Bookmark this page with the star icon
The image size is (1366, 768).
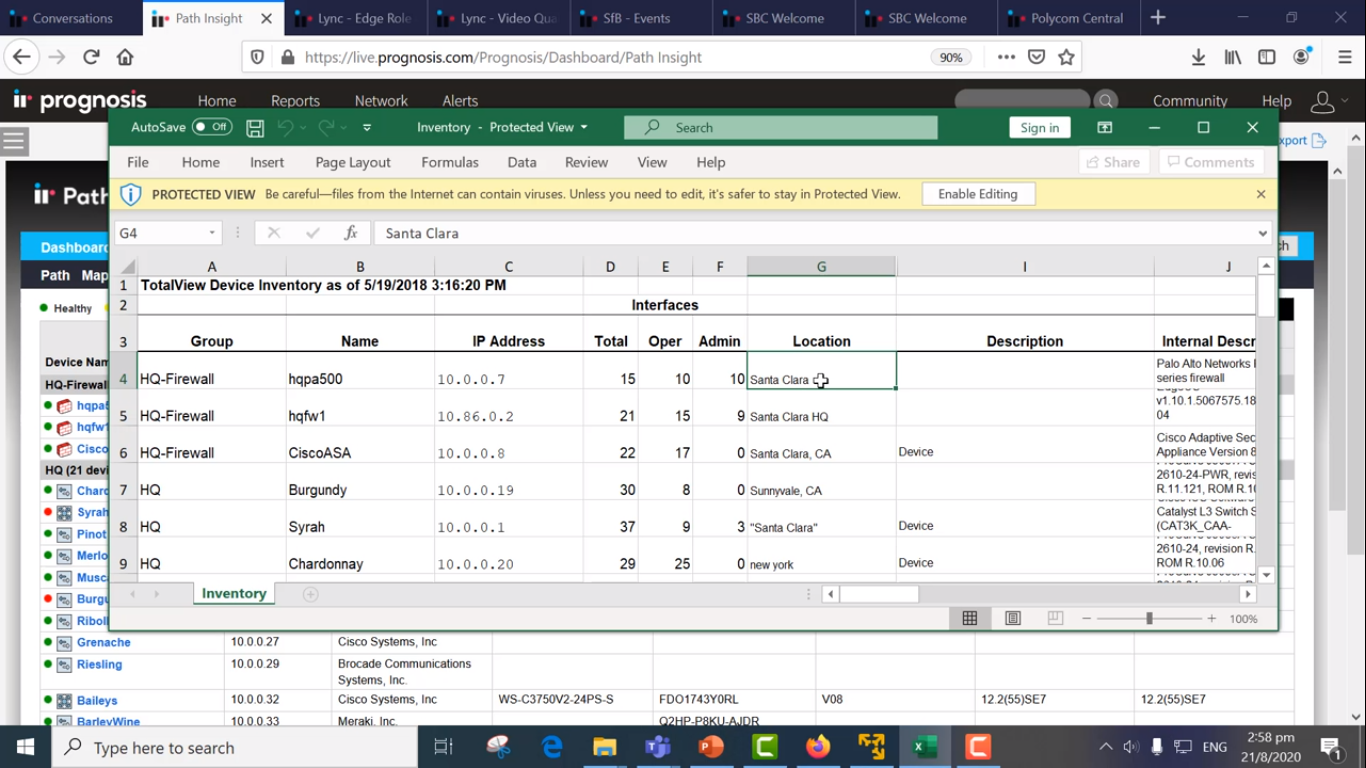pyautogui.click(x=1066, y=57)
